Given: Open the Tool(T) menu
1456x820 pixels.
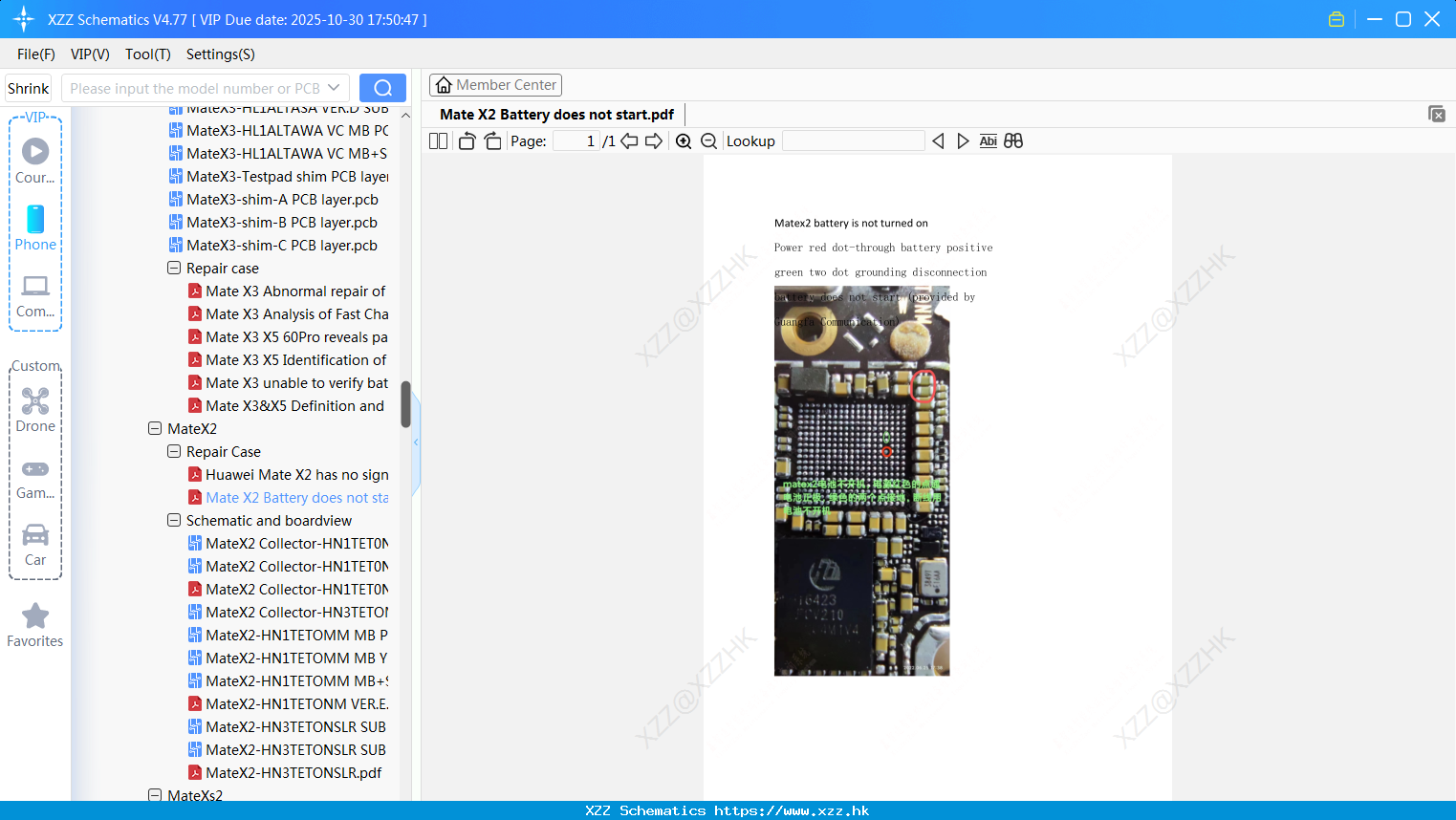Looking at the screenshot, I should click(x=148, y=54).
